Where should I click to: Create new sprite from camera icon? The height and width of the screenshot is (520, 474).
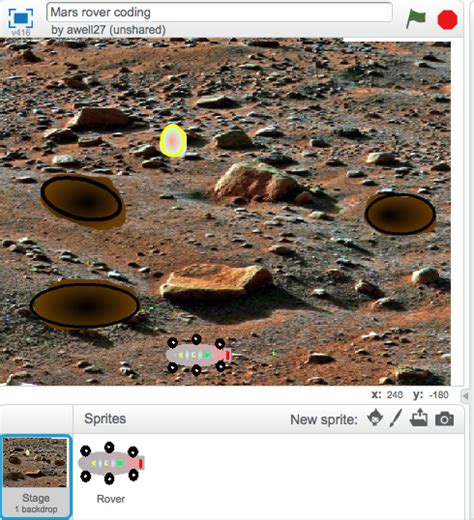(444, 419)
